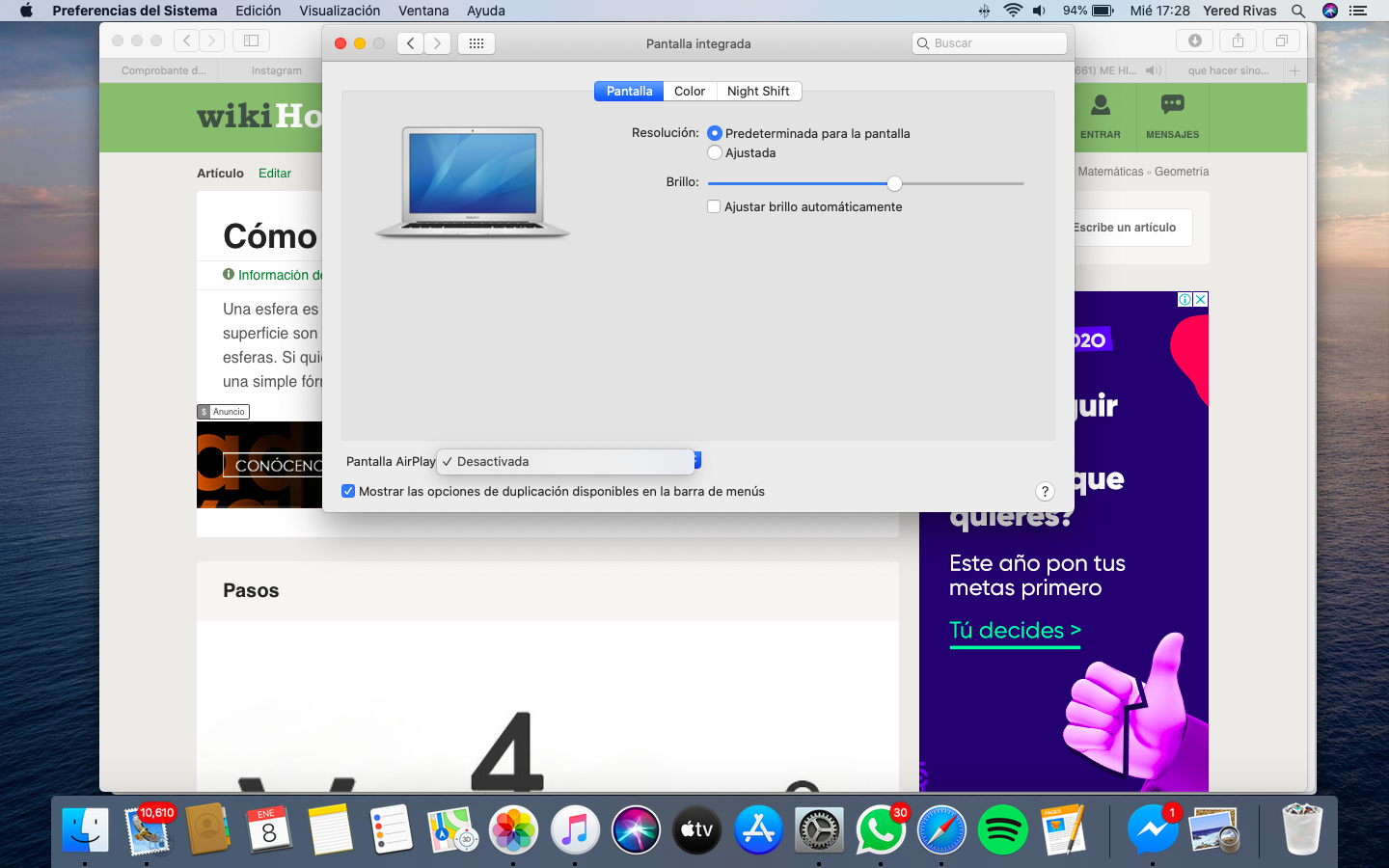Open the Trash in the Dock
The image size is (1389, 868).
pos(1301,829)
